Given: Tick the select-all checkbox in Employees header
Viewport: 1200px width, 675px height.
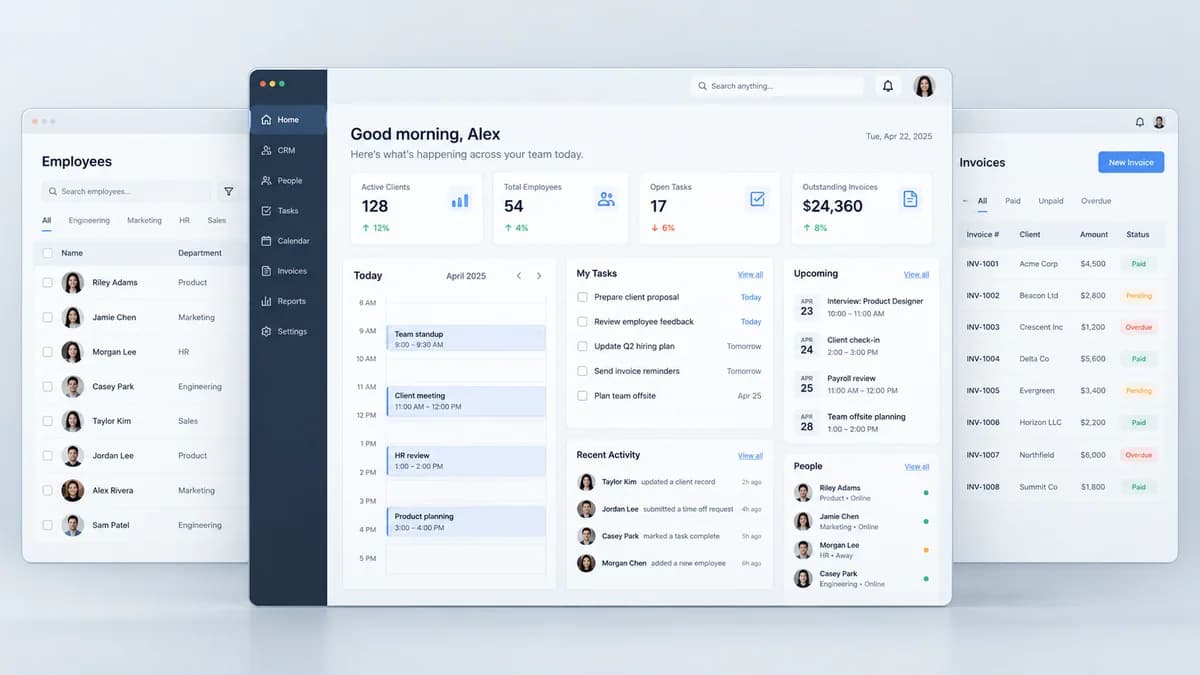Looking at the screenshot, I should coord(47,253).
